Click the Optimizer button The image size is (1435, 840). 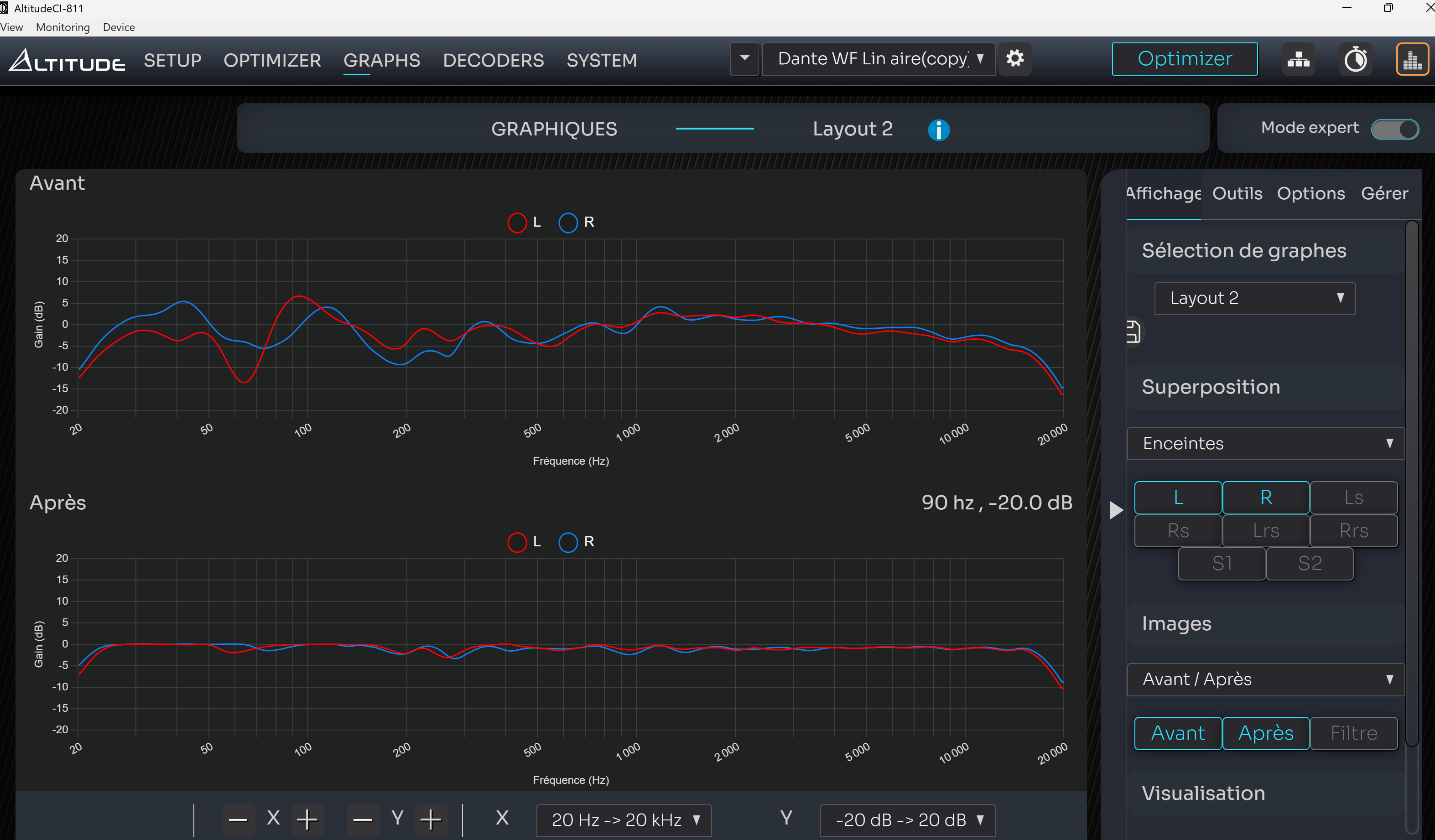[1185, 59]
